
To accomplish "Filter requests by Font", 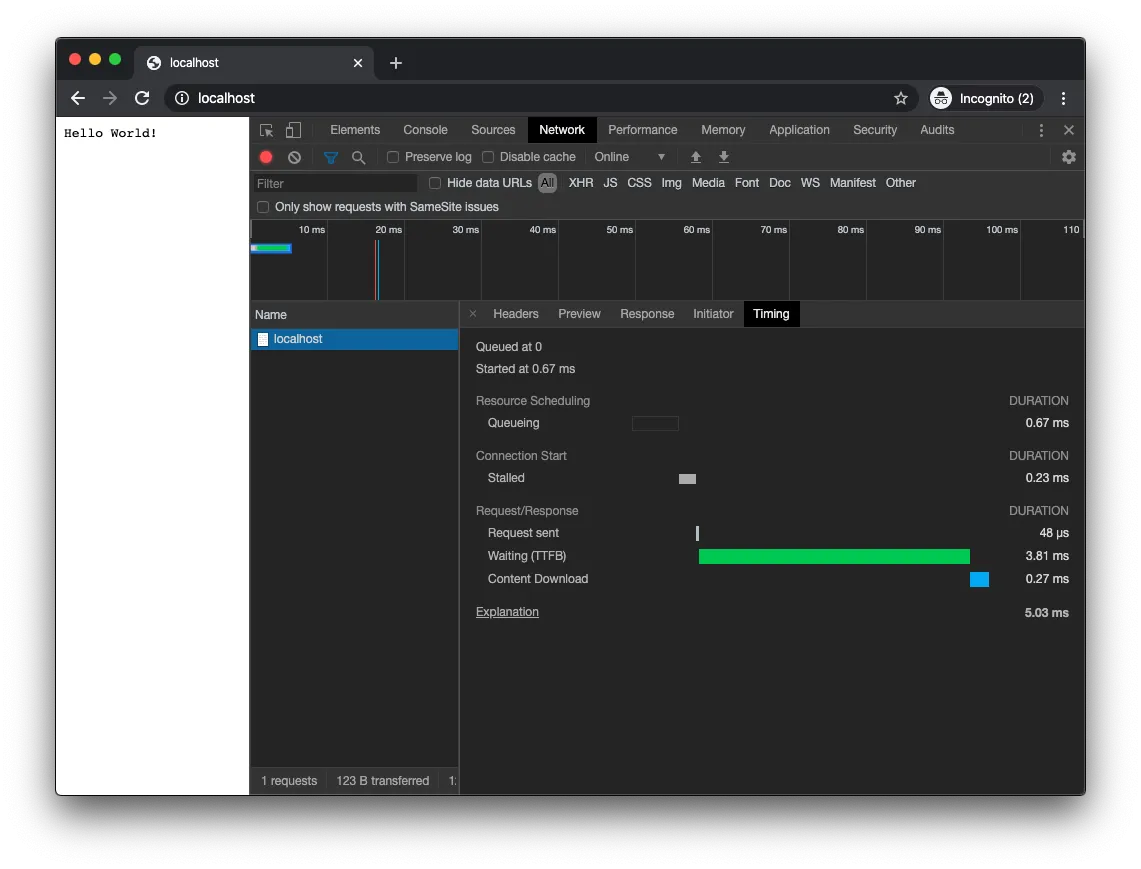I will 747,183.
